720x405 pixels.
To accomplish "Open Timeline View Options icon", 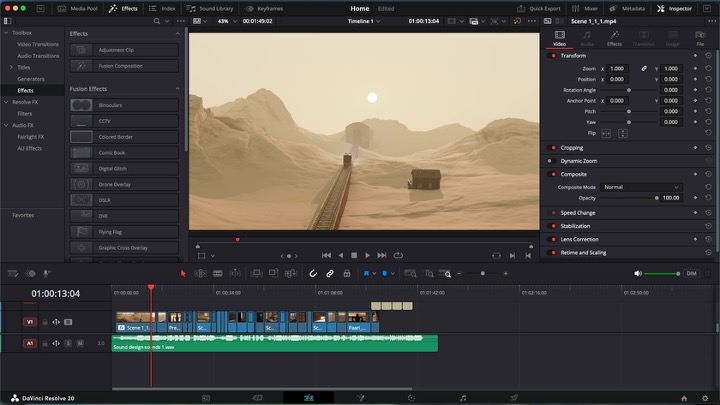I will coord(13,273).
